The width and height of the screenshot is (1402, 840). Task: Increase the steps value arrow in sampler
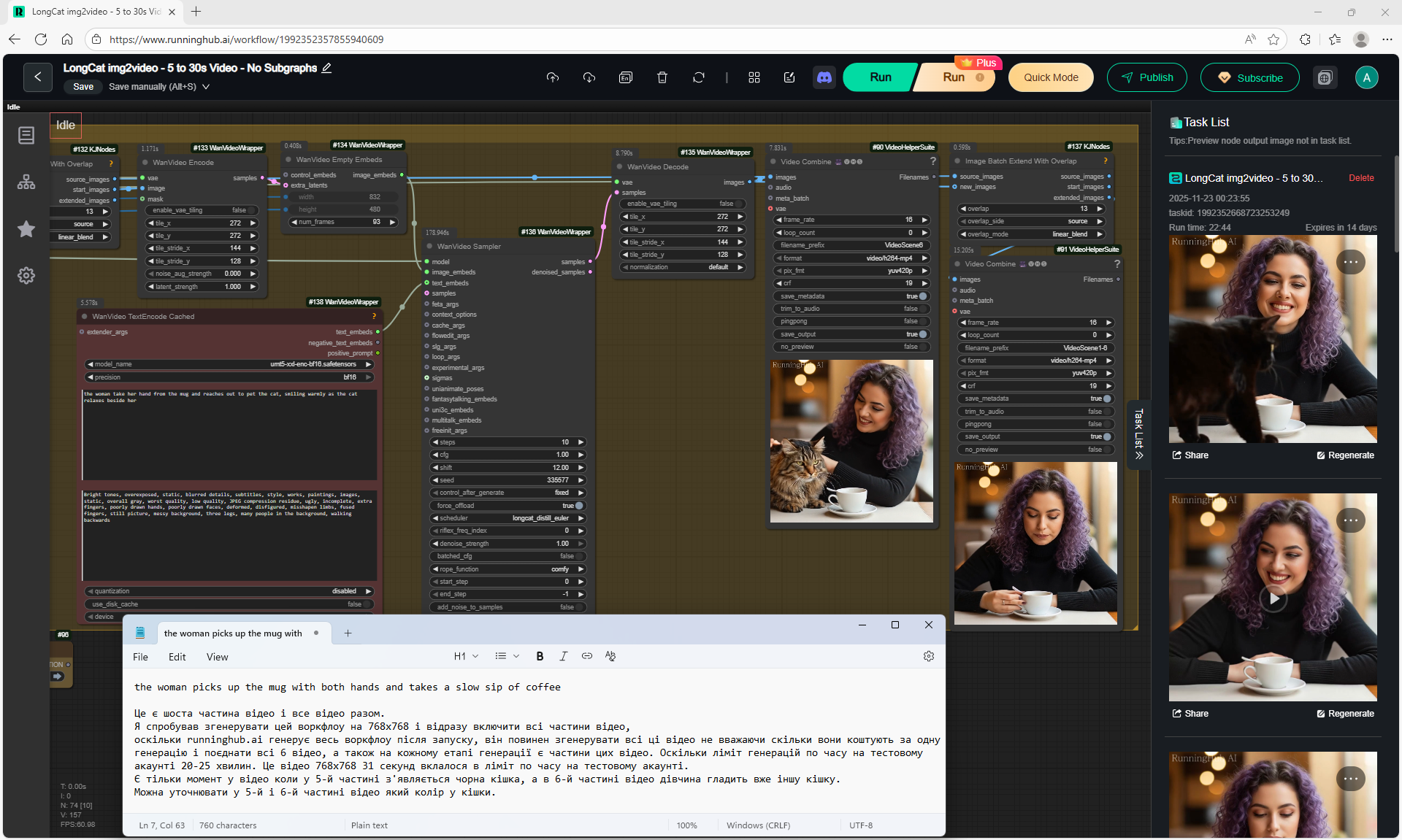click(581, 442)
